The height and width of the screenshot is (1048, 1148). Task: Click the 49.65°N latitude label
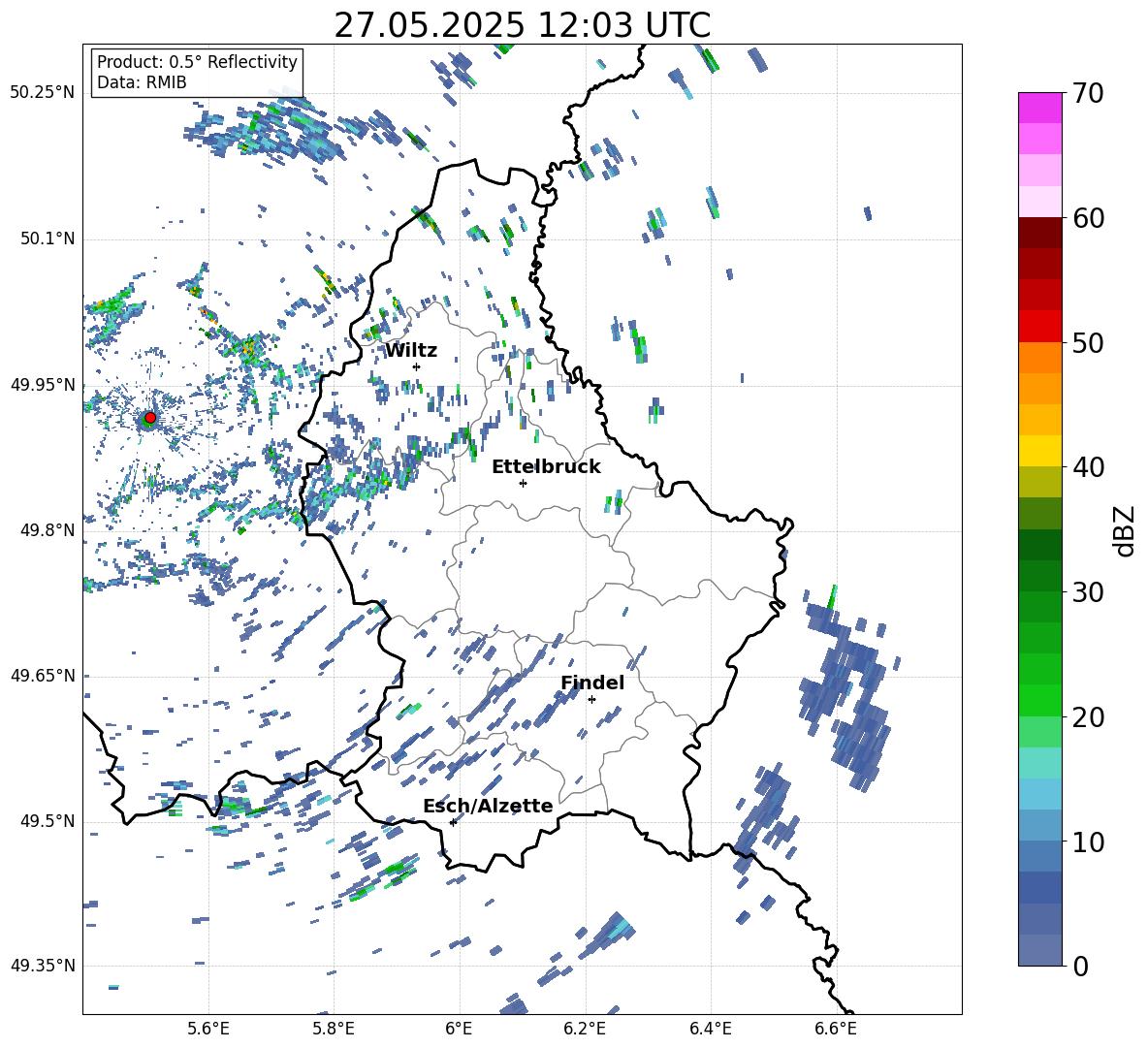click(43, 675)
